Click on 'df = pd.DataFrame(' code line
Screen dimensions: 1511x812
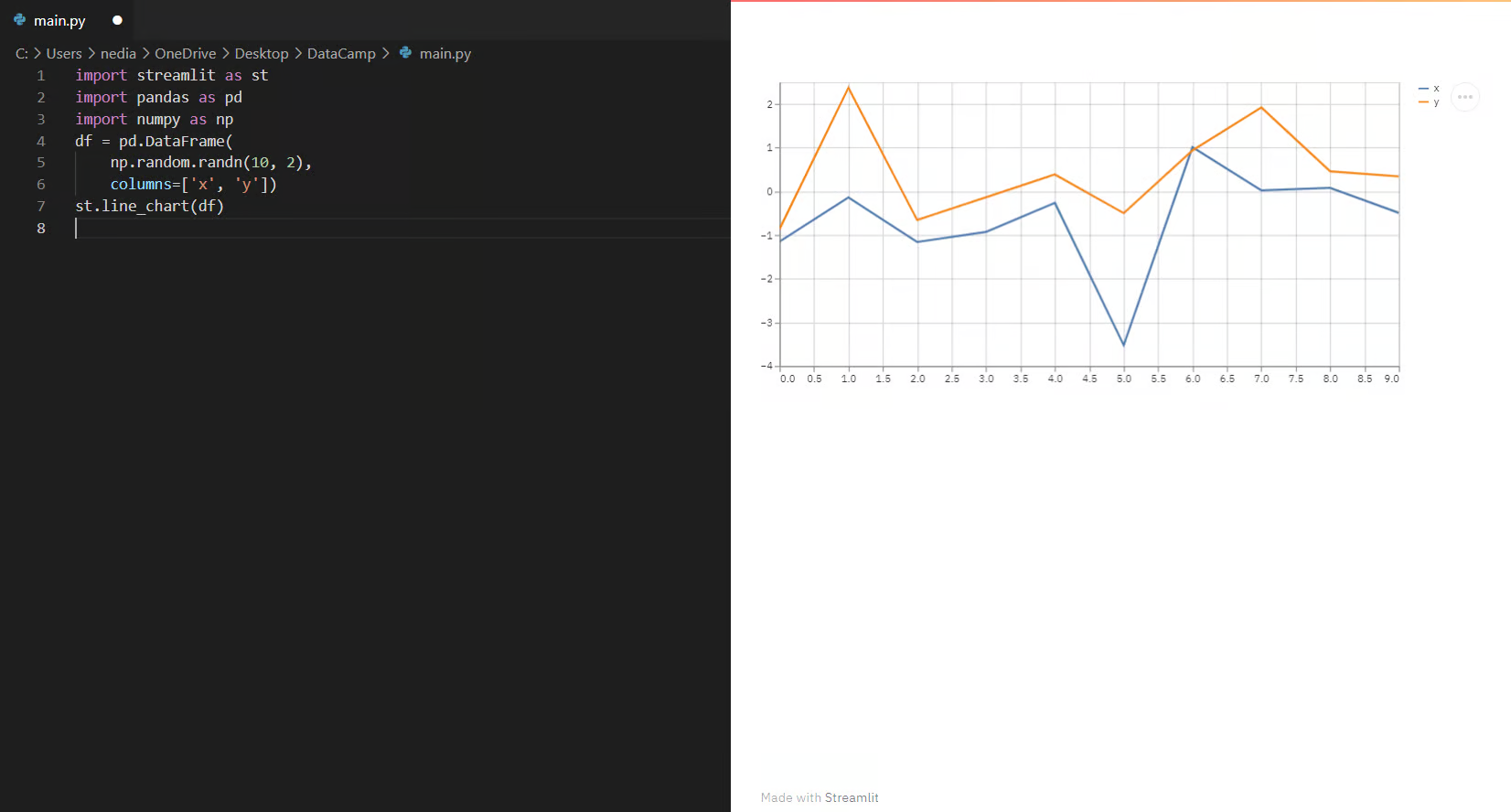pos(154,141)
